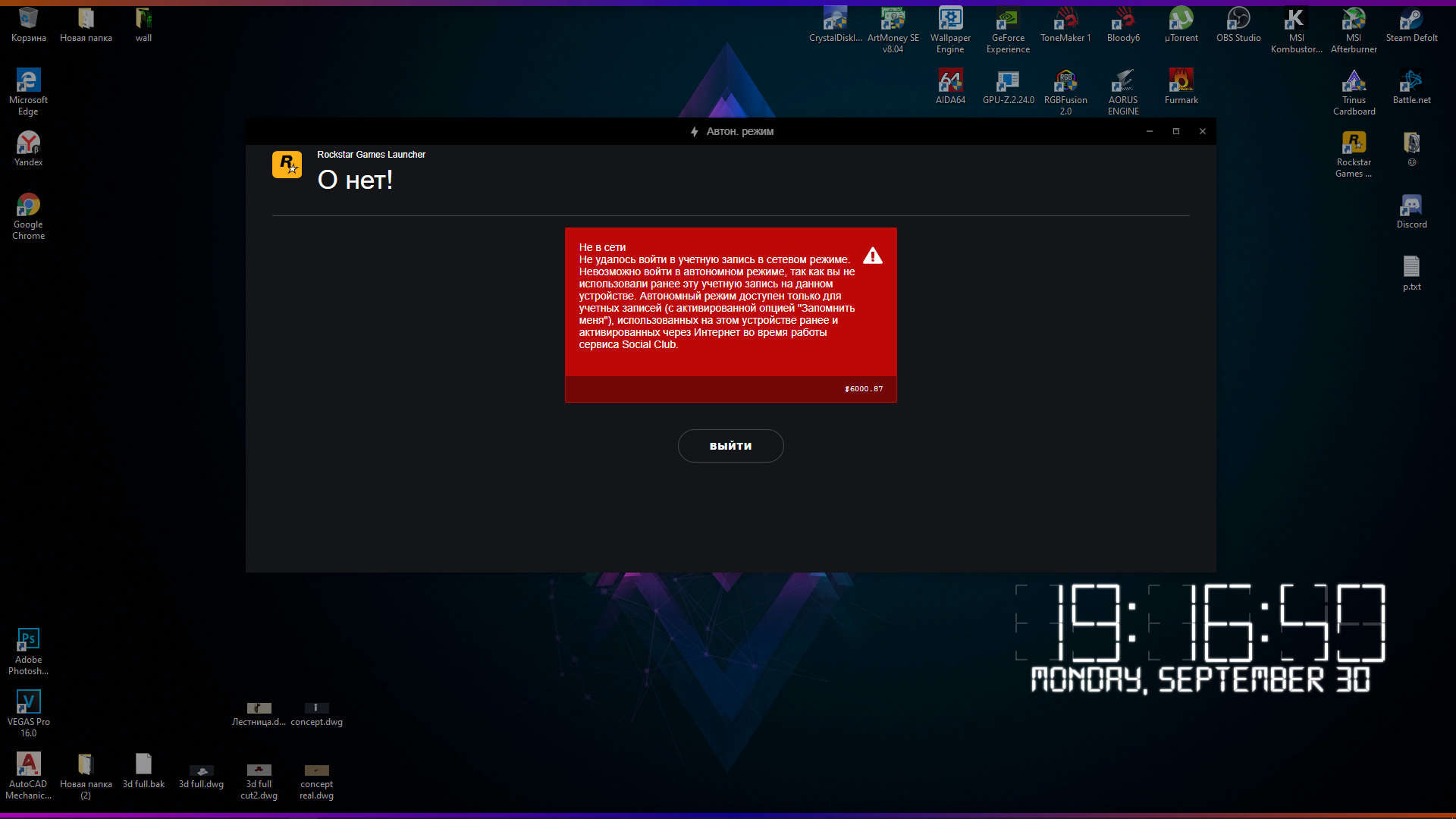Image resolution: width=1456 pixels, height=819 pixels.
Task: Select the RGBFusion 2.0 desktop shortcut
Action: tap(1065, 92)
